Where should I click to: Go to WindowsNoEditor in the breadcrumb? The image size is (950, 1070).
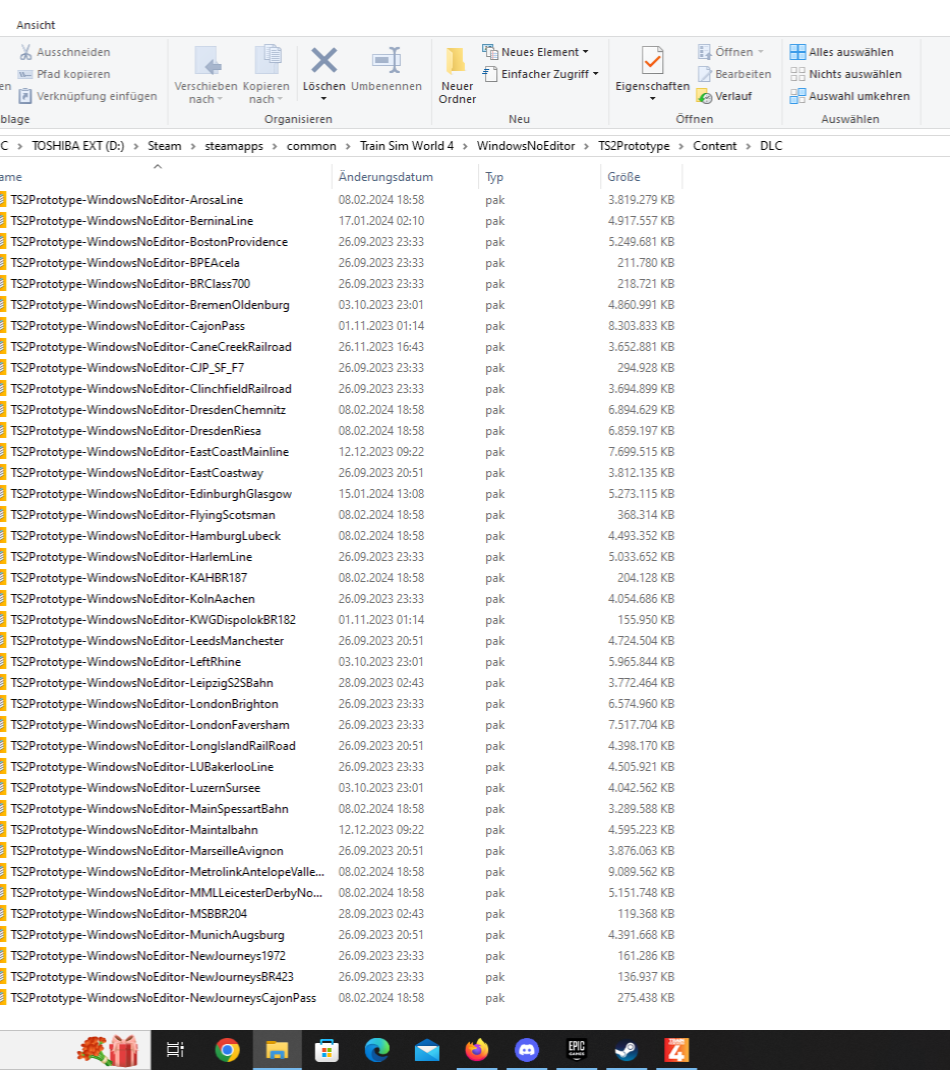click(x=526, y=146)
